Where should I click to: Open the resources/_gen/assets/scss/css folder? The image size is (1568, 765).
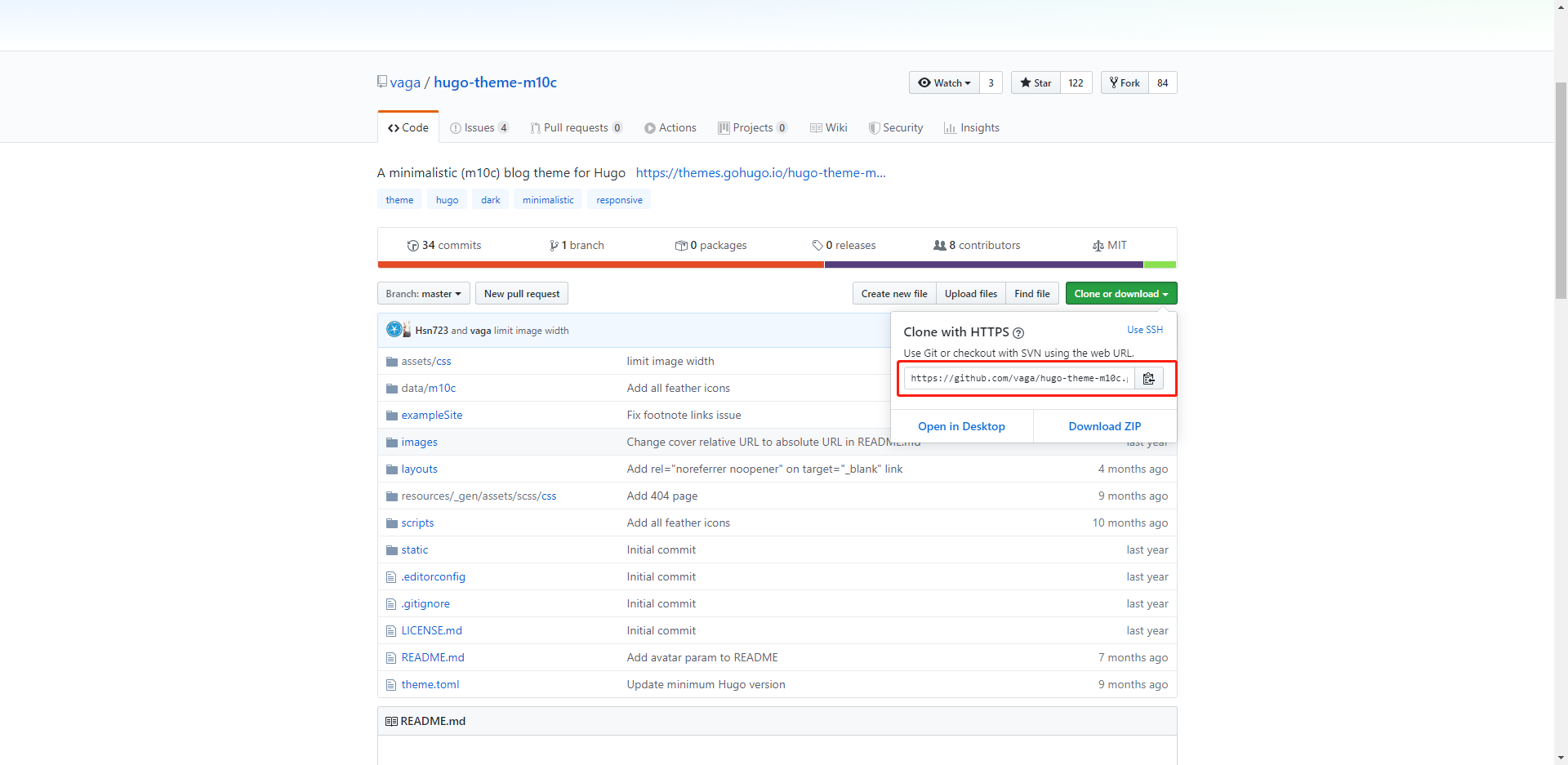[479, 496]
